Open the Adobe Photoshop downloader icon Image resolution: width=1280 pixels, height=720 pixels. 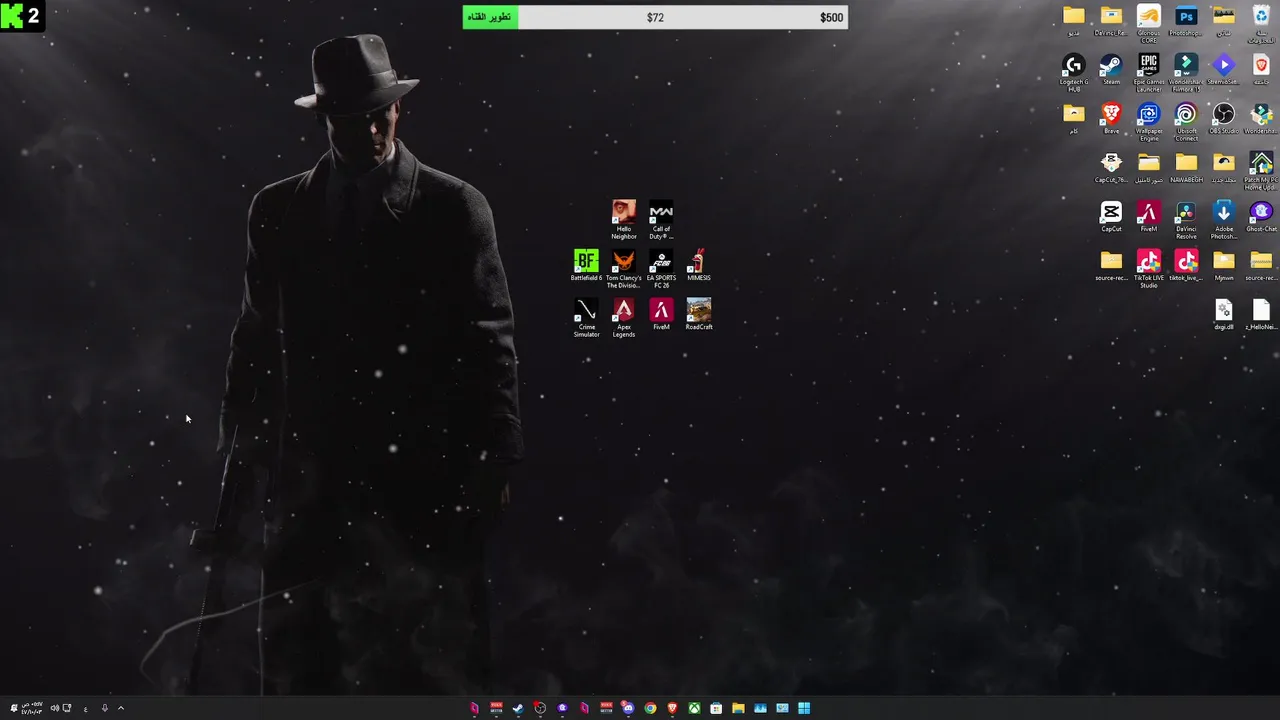click(x=1224, y=219)
